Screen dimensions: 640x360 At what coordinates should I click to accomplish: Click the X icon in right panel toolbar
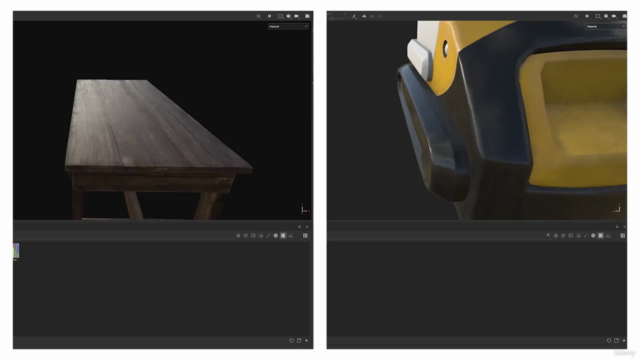coord(548,235)
